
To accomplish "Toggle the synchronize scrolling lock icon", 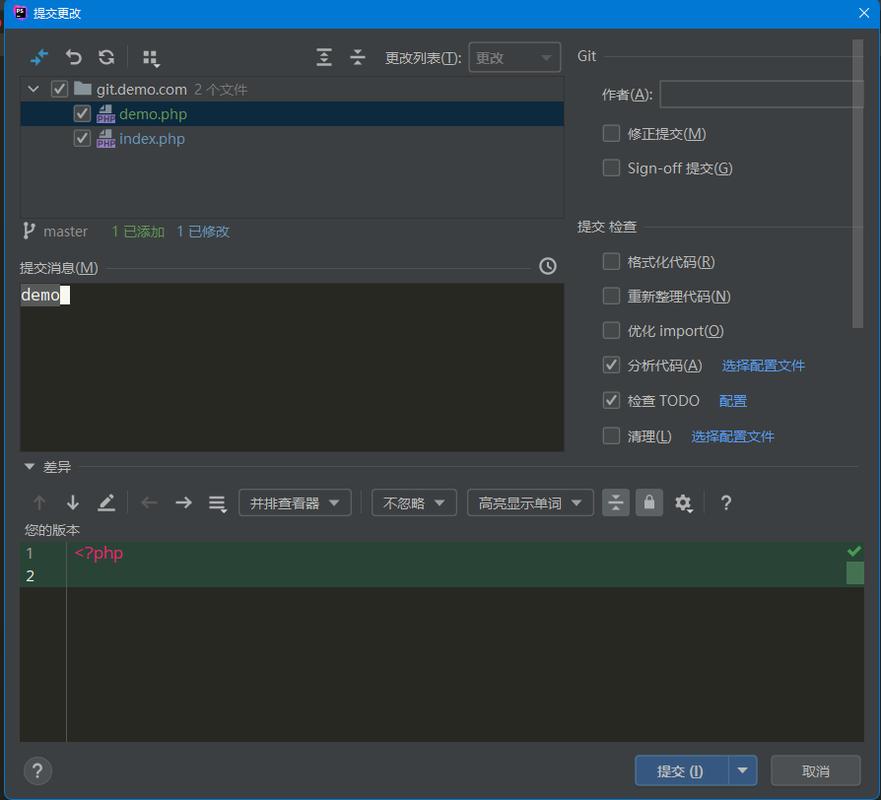I will click(649, 503).
